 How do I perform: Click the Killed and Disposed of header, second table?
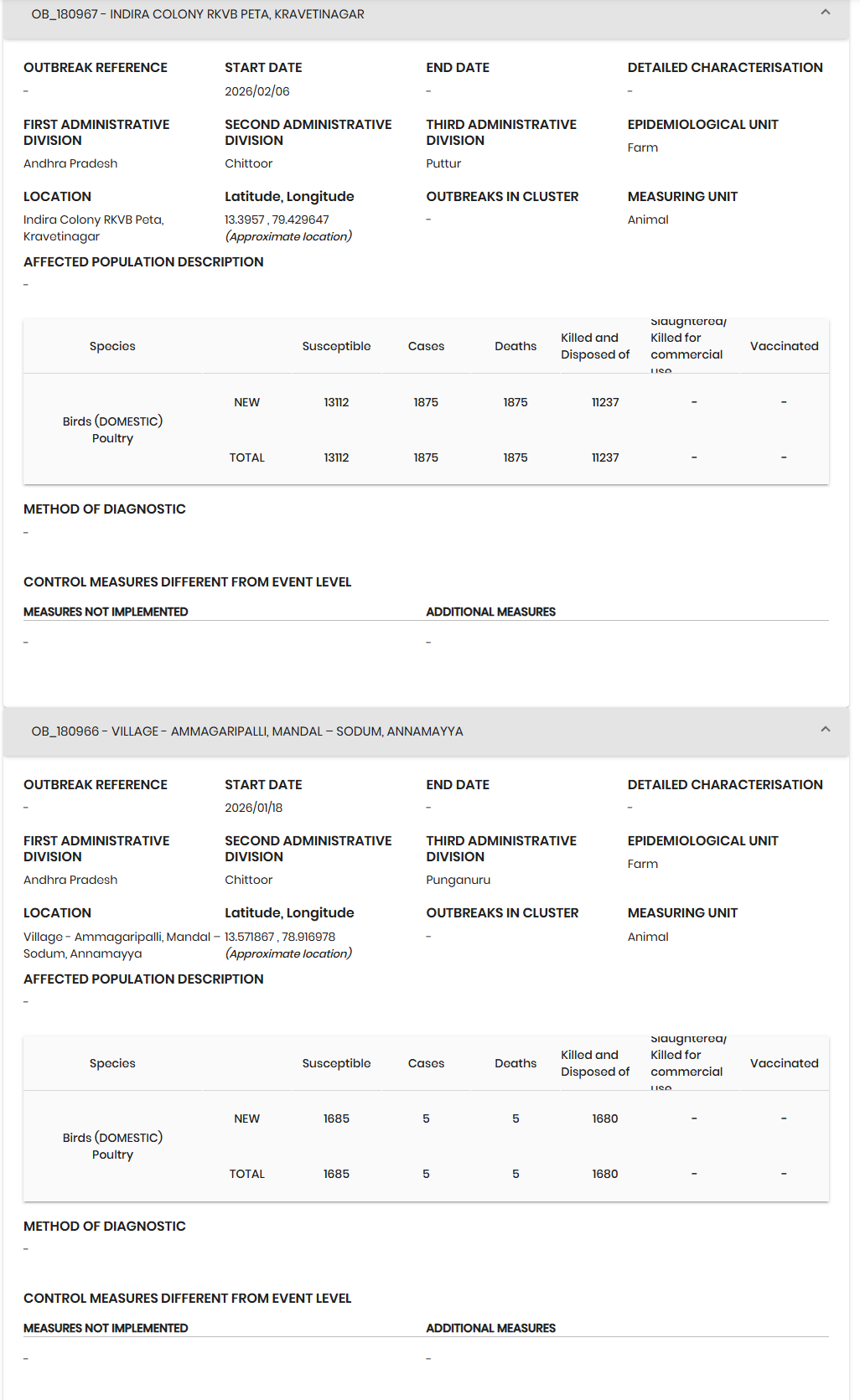point(595,1063)
